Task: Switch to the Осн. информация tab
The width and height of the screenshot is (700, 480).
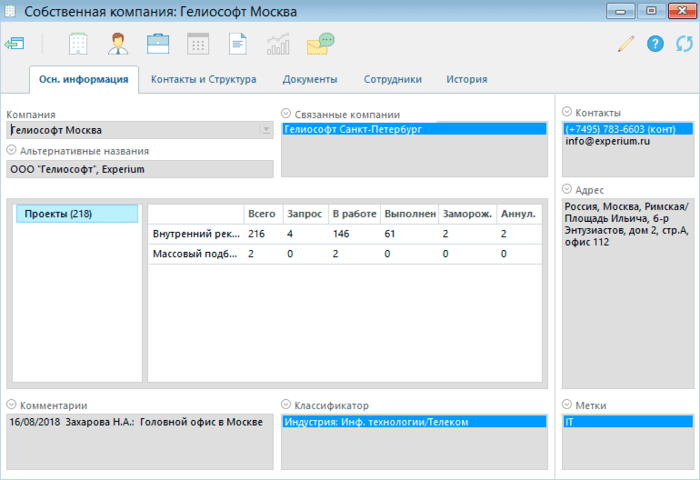Action: [x=83, y=79]
